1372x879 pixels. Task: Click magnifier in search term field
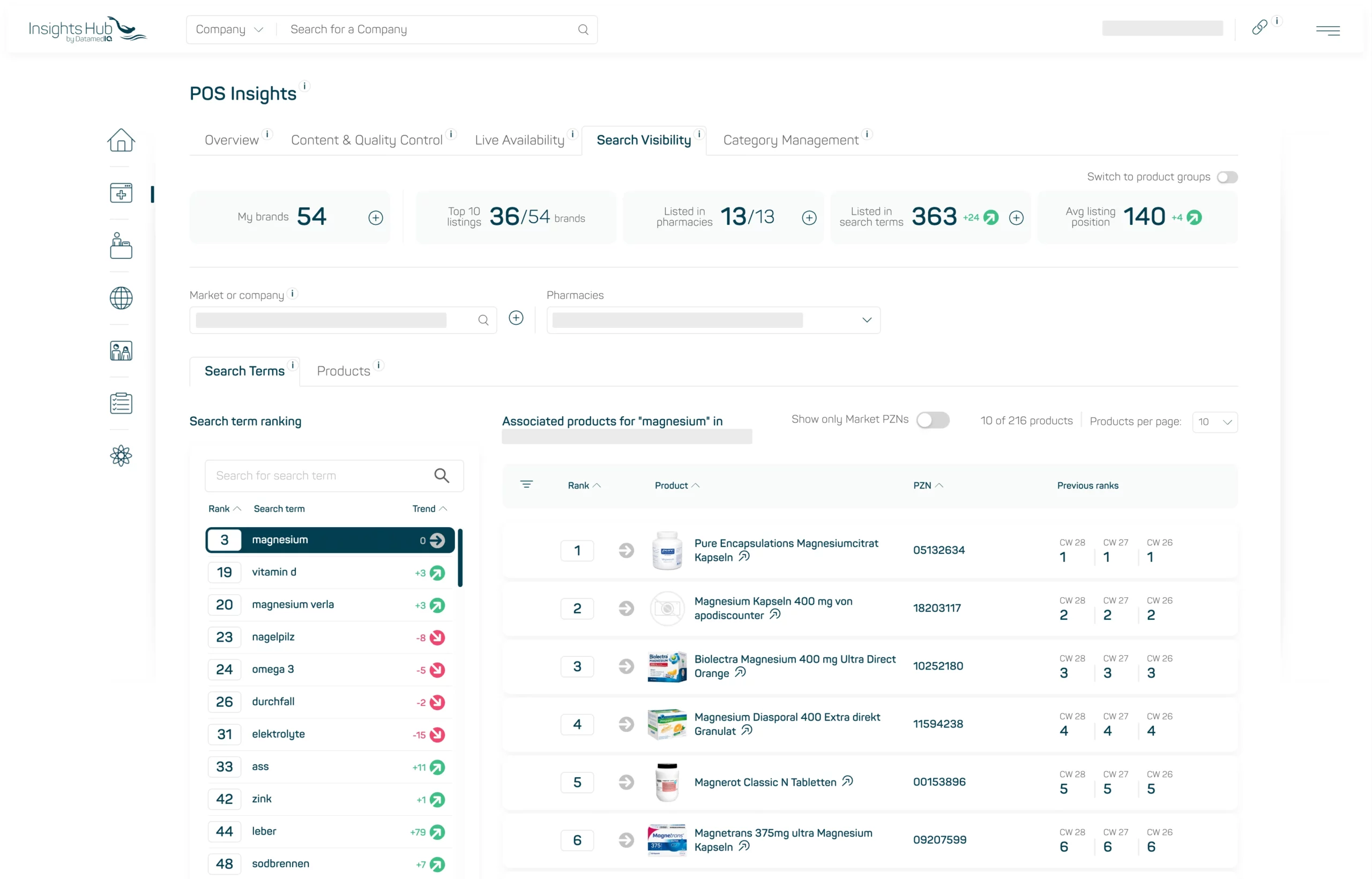(442, 476)
